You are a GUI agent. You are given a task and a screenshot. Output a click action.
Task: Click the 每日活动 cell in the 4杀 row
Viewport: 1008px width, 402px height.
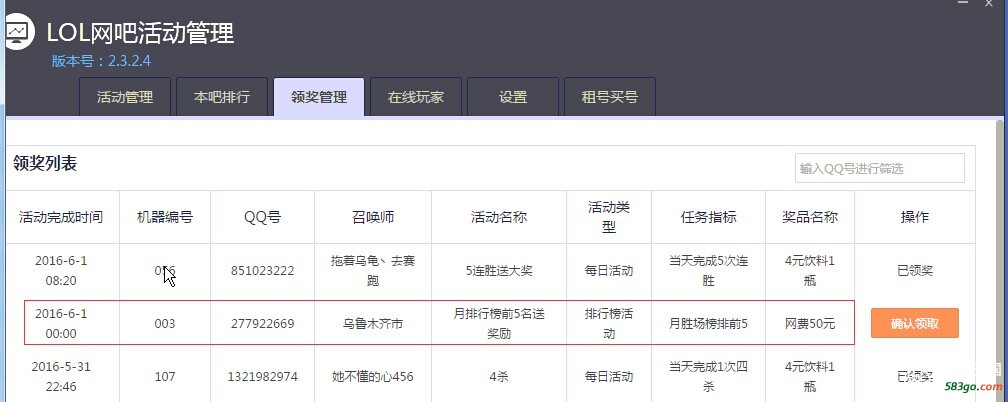[609, 376]
